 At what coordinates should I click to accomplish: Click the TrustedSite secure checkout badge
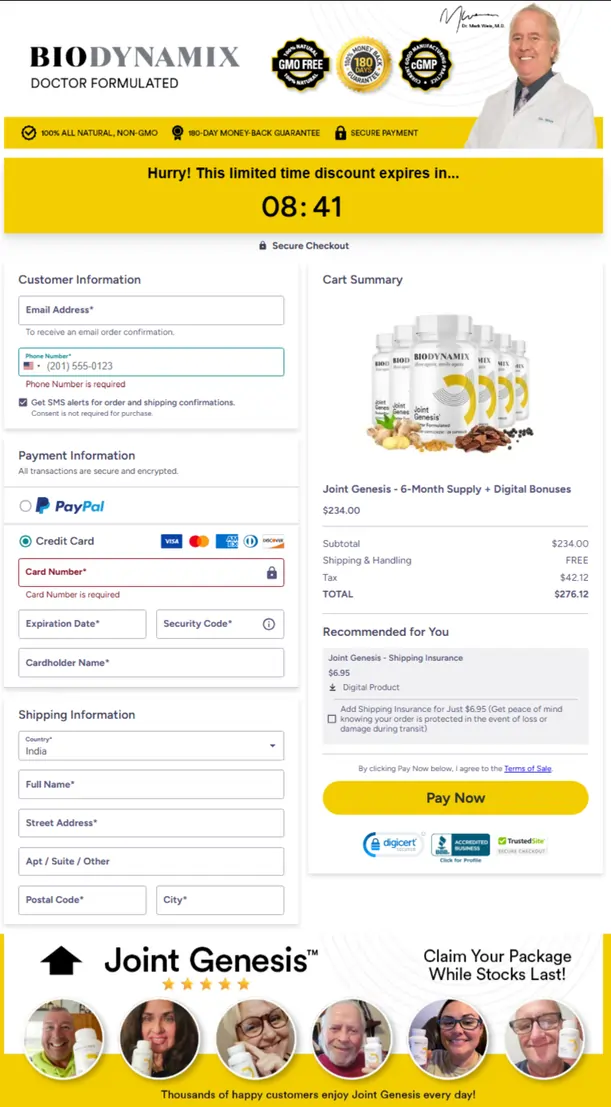coord(522,845)
